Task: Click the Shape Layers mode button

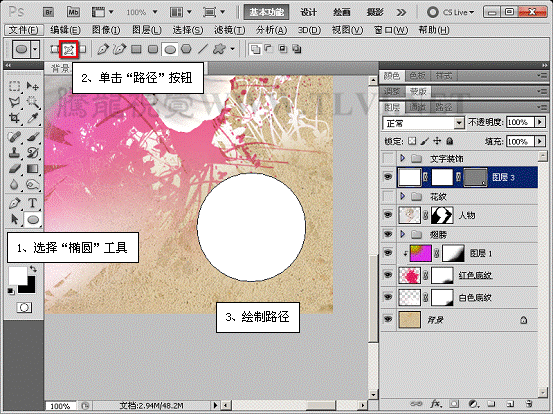Action: click(x=54, y=49)
